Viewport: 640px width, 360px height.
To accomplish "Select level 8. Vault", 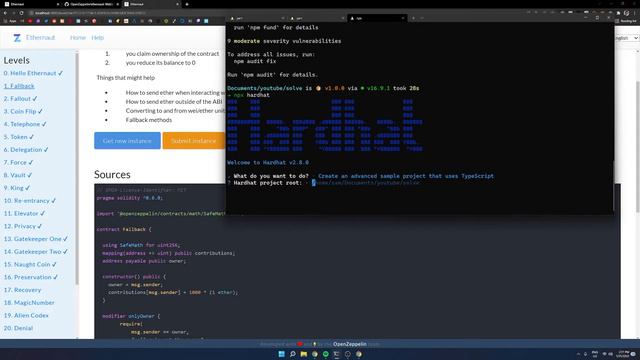I will pyautogui.click(x=18, y=175).
